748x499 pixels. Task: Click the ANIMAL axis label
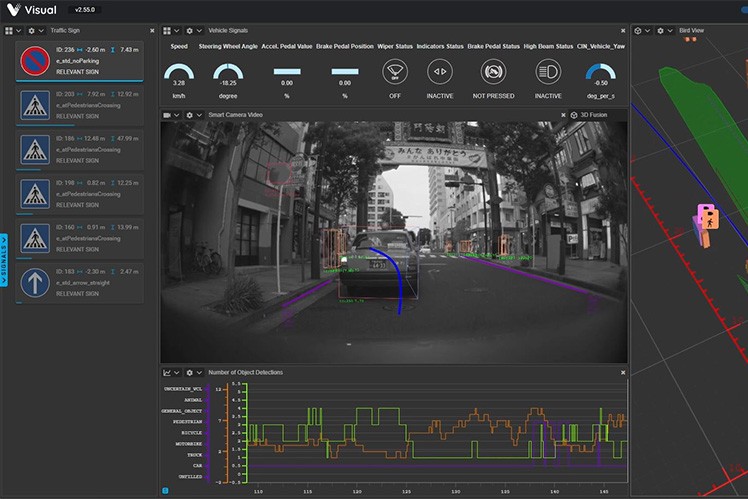[x=193, y=400]
